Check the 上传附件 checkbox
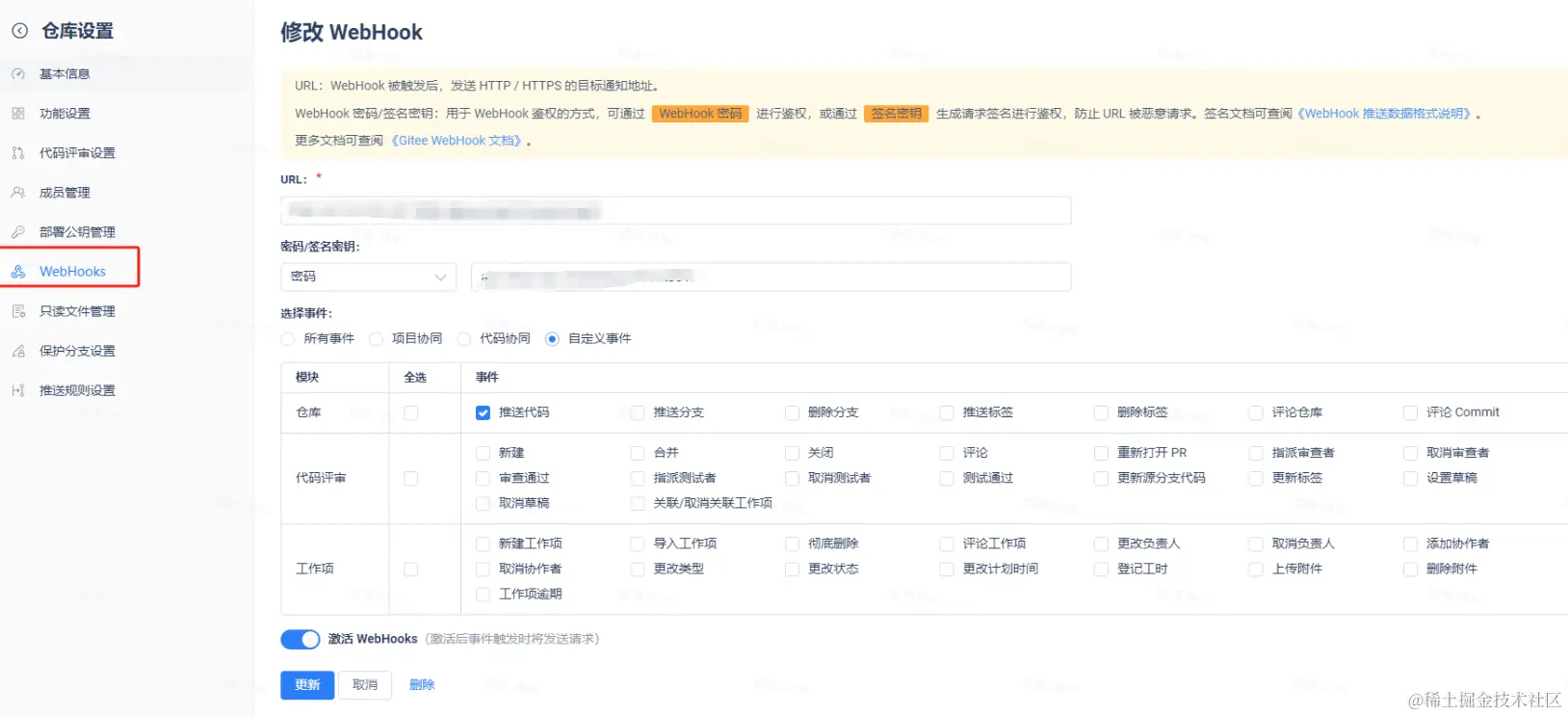Viewport: 1568px width, 716px height. 1256,570
